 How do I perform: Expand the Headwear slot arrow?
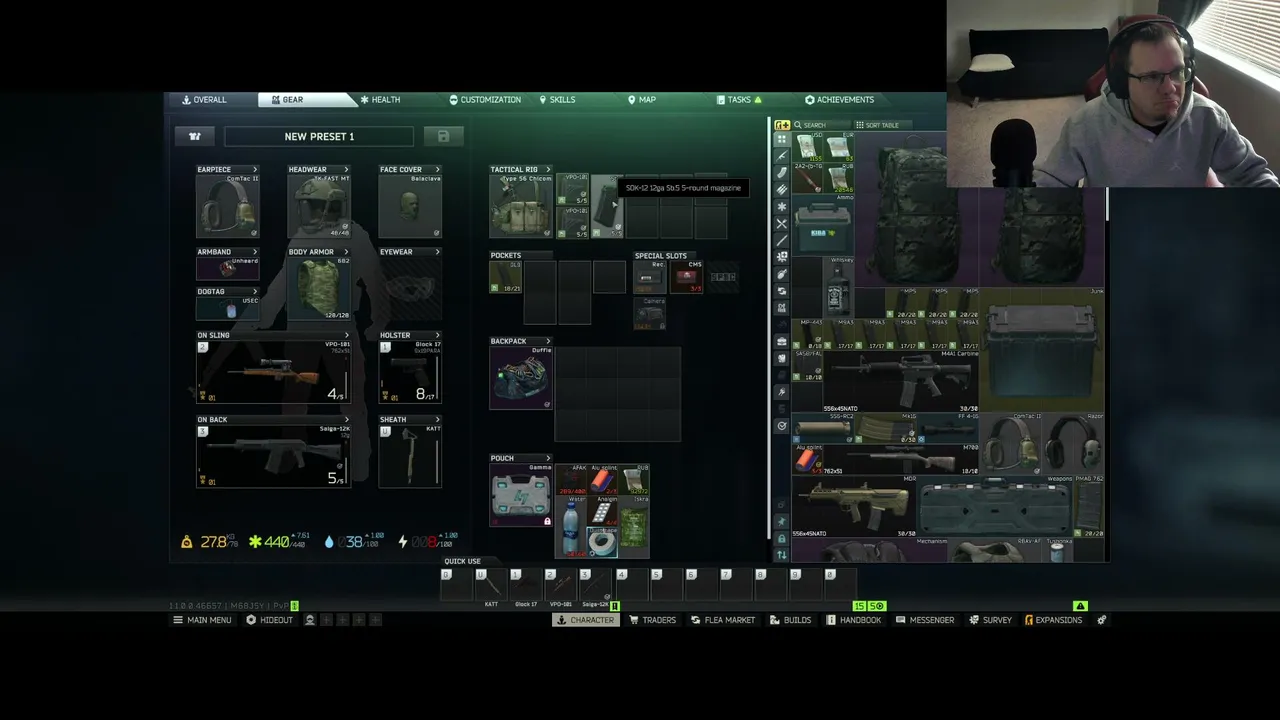click(346, 170)
